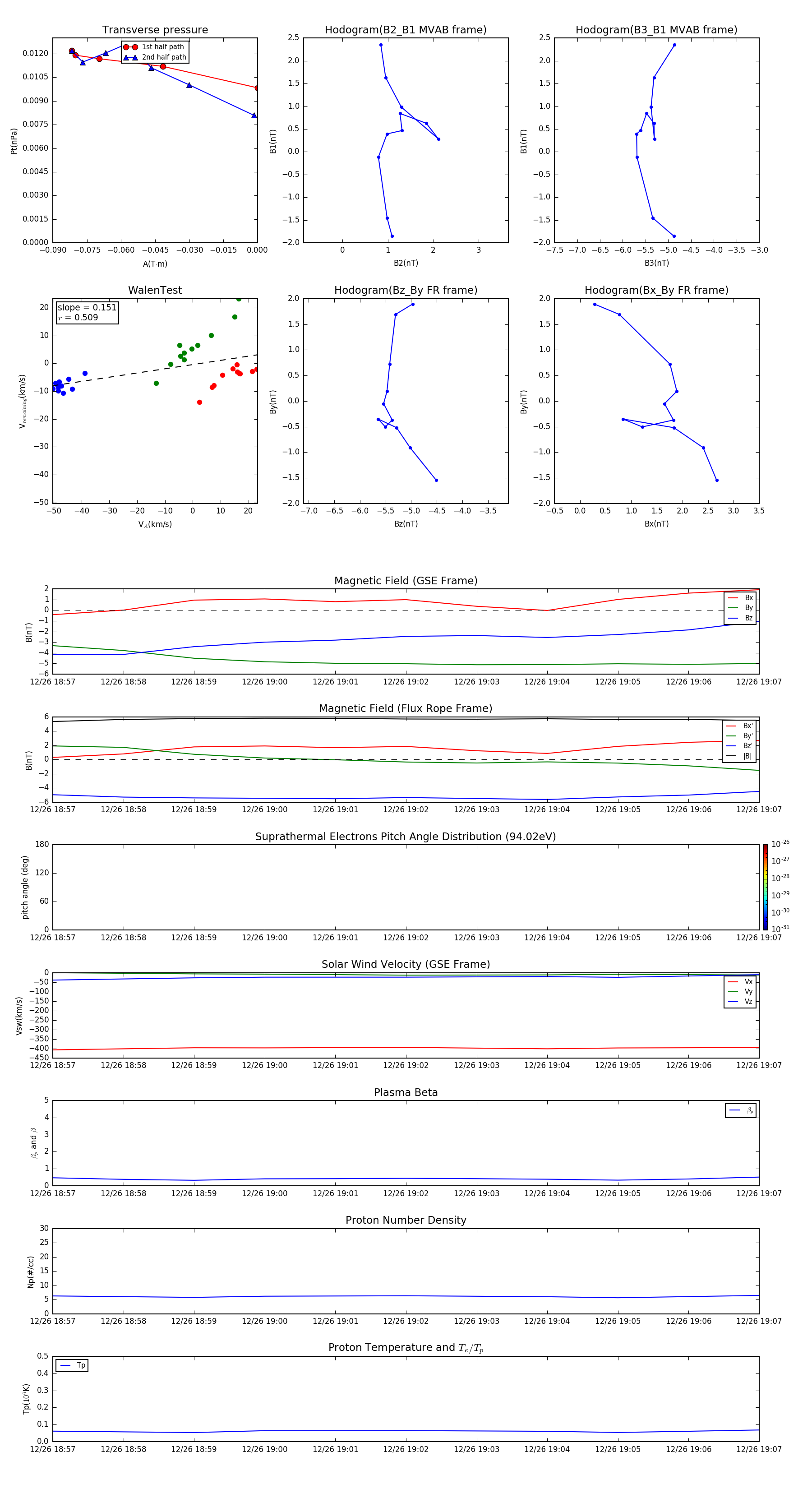Click the "Vx" velocity legend entry
The height and width of the screenshot is (1489, 812).
(x=740, y=981)
